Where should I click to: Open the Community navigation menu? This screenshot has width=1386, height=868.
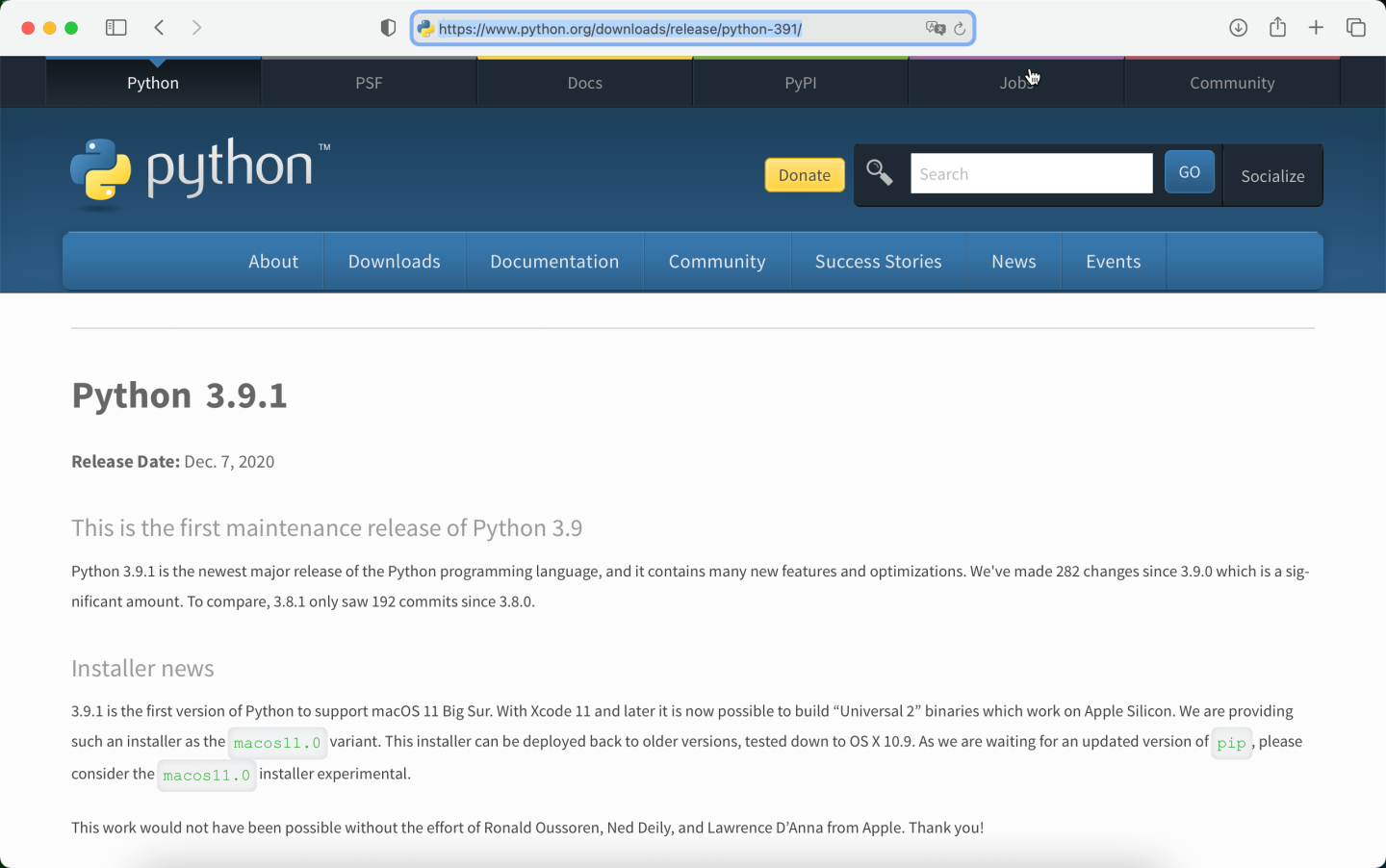coord(717,262)
